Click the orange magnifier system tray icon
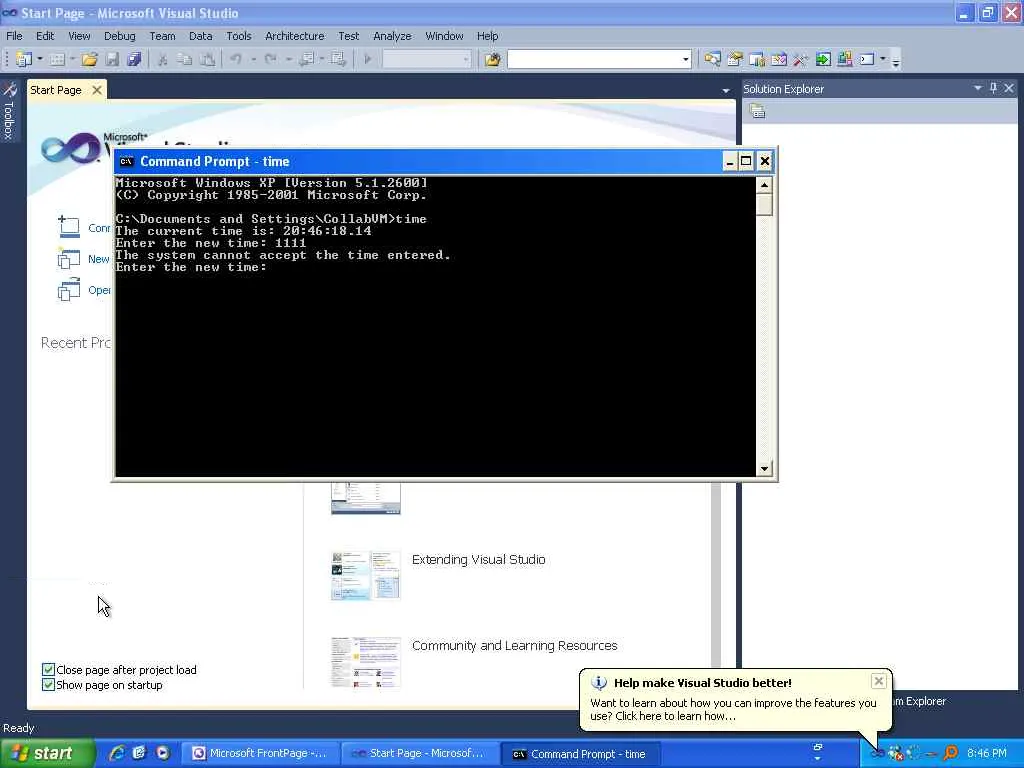This screenshot has width=1024, height=768. (x=950, y=753)
